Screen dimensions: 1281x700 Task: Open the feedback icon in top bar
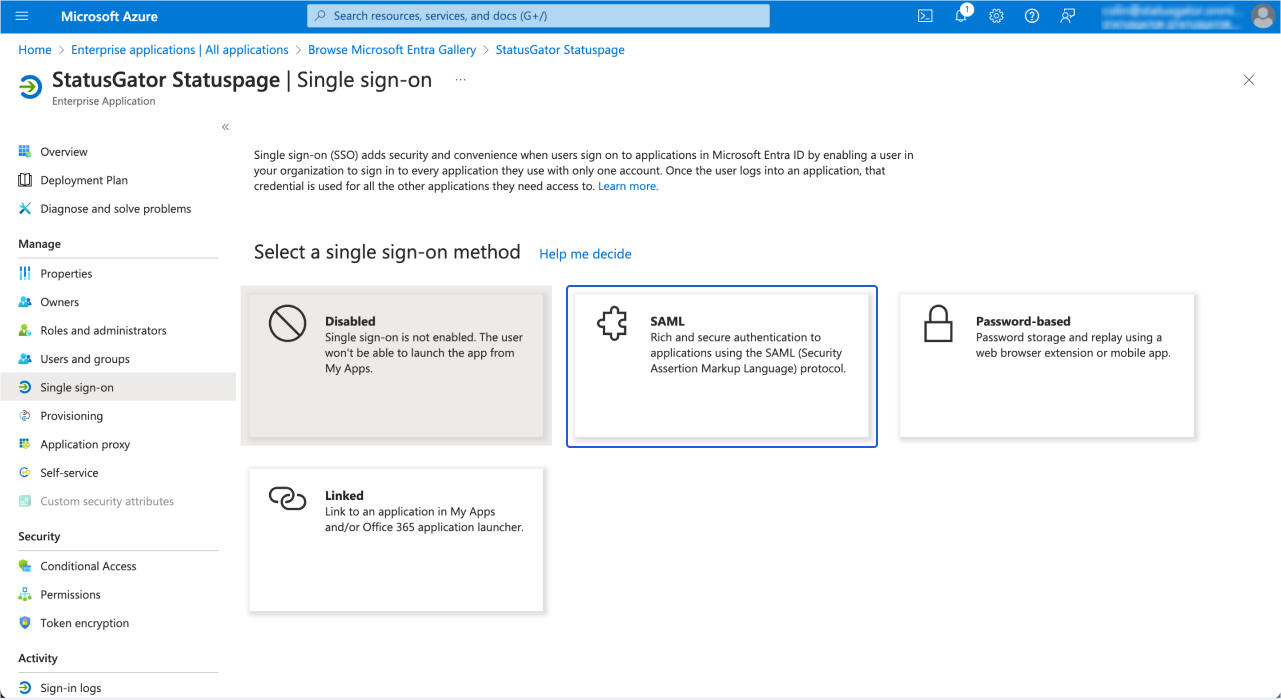coord(1068,16)
